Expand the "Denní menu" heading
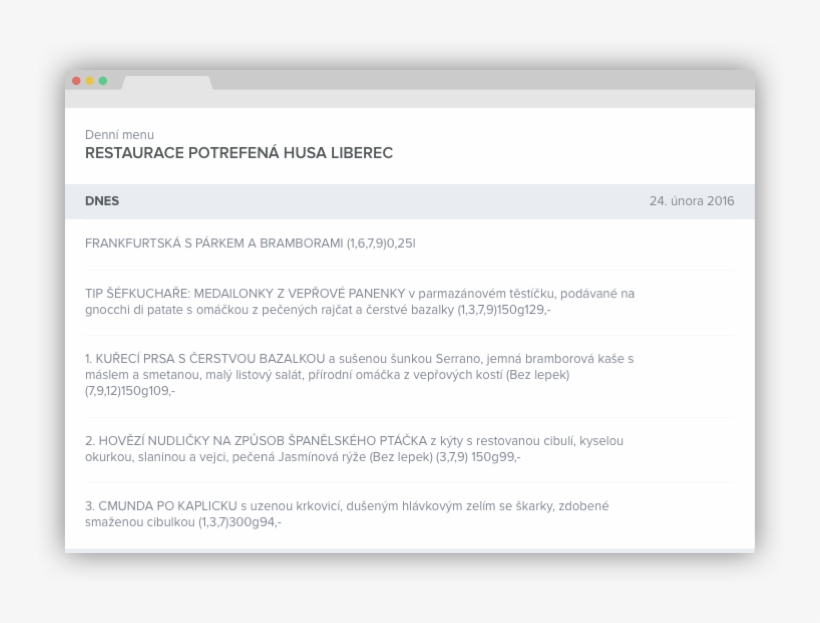The width and height of the screenshot is (820, 623). point(118,134)
